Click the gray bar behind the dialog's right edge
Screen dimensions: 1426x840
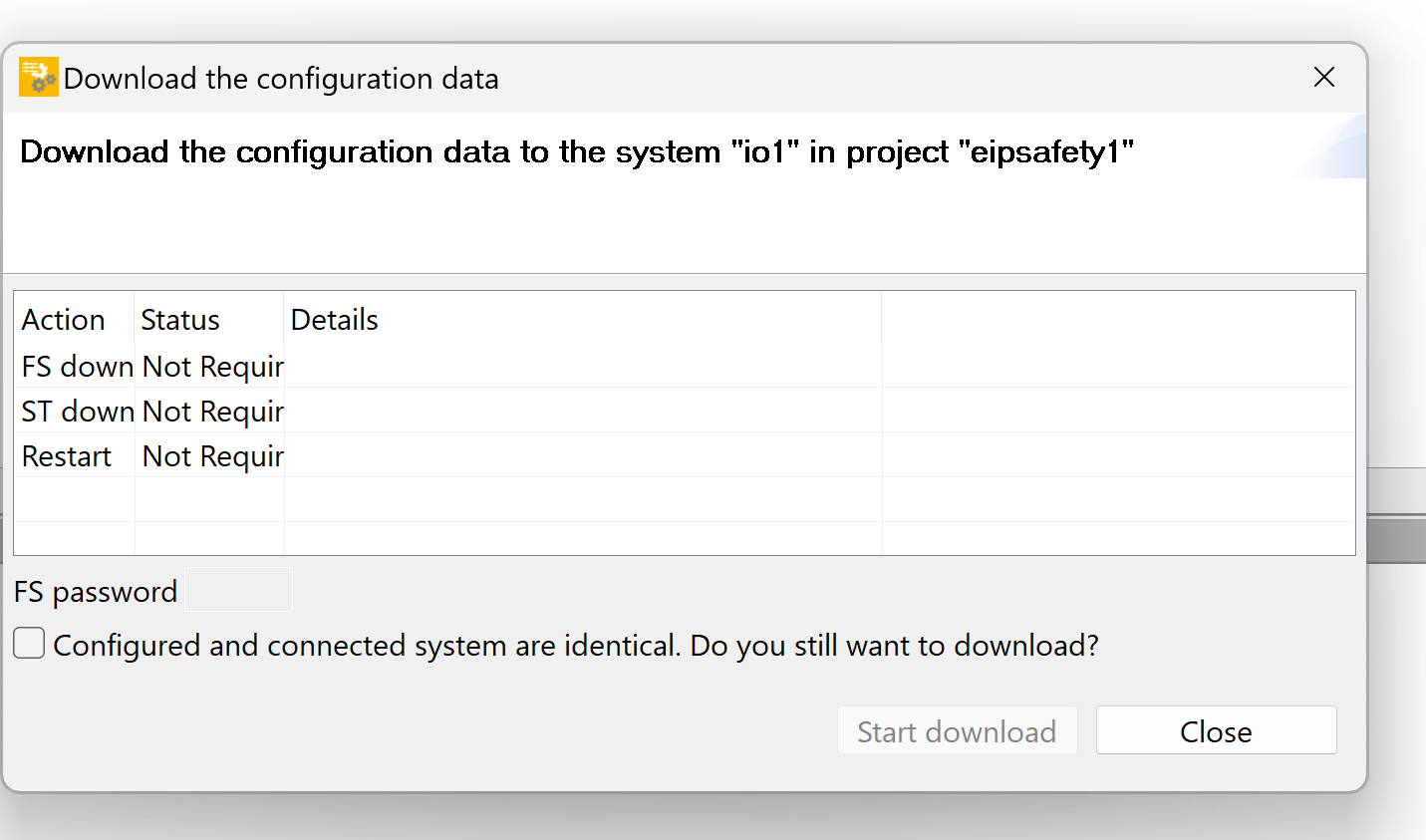tap(1396, 539)
